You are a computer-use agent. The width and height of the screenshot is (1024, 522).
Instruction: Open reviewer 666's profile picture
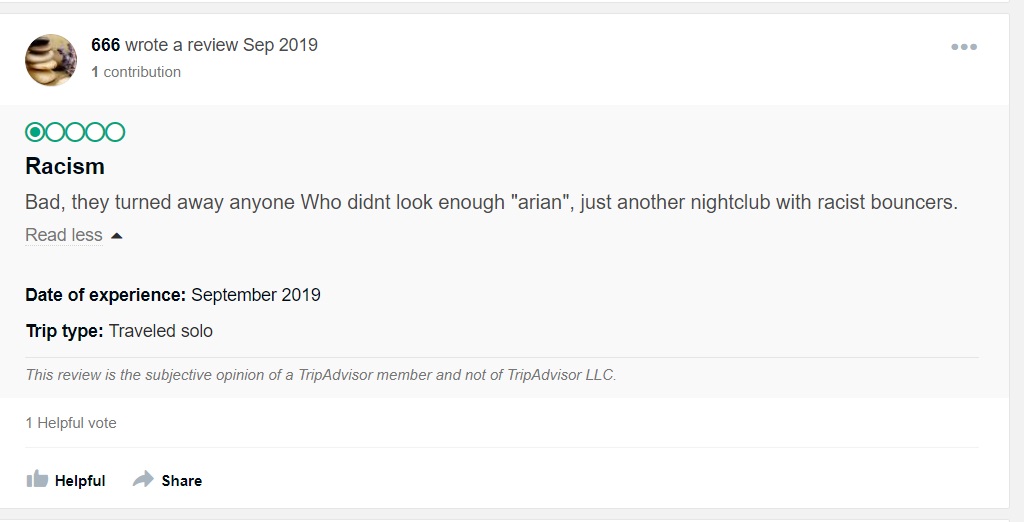point(50,60)
